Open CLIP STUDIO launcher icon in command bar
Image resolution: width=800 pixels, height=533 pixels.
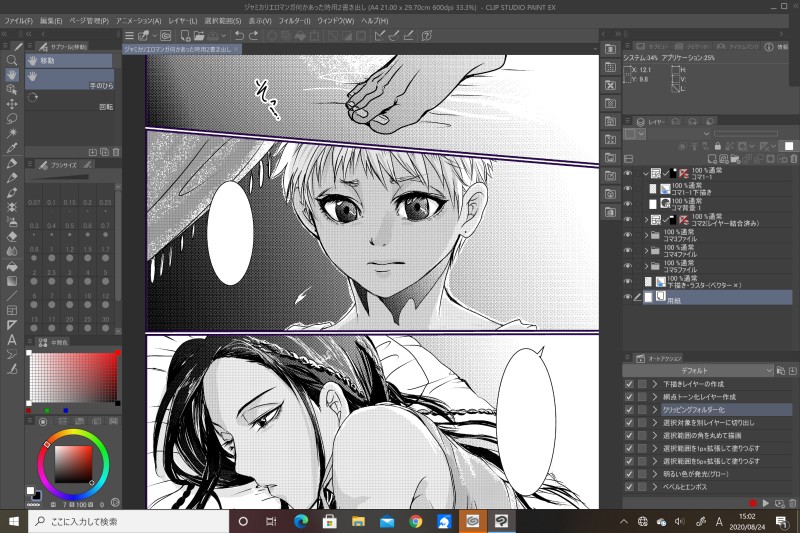coord(165,36)
